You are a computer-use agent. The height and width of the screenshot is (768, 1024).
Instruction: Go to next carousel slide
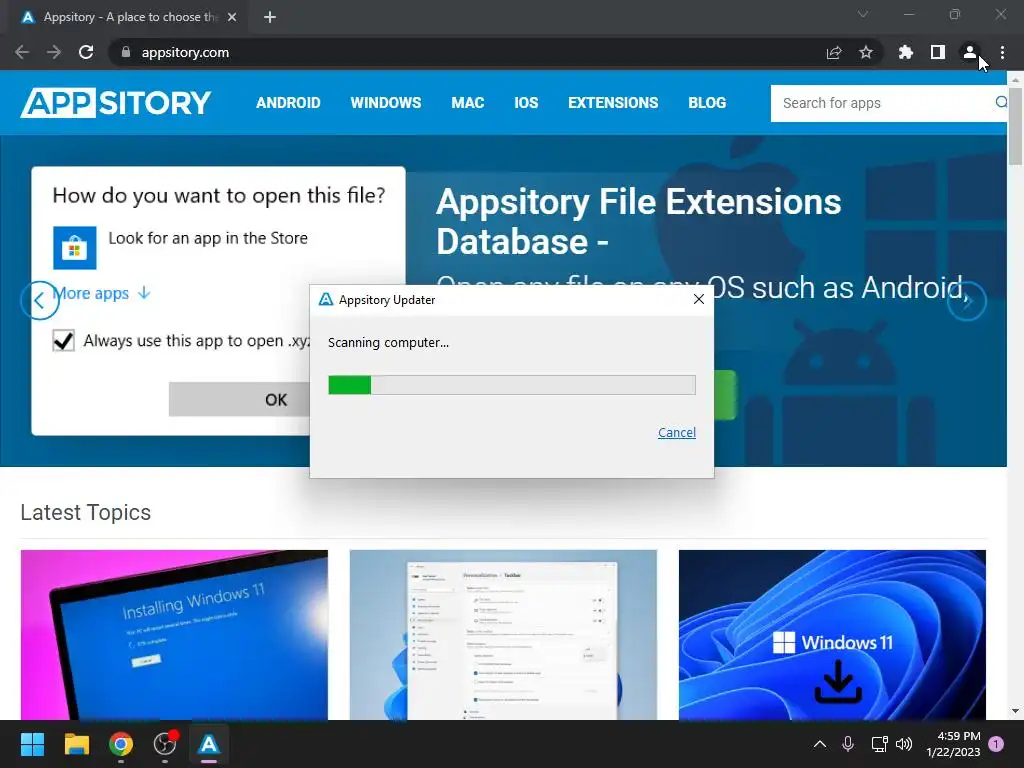(967, 301)
